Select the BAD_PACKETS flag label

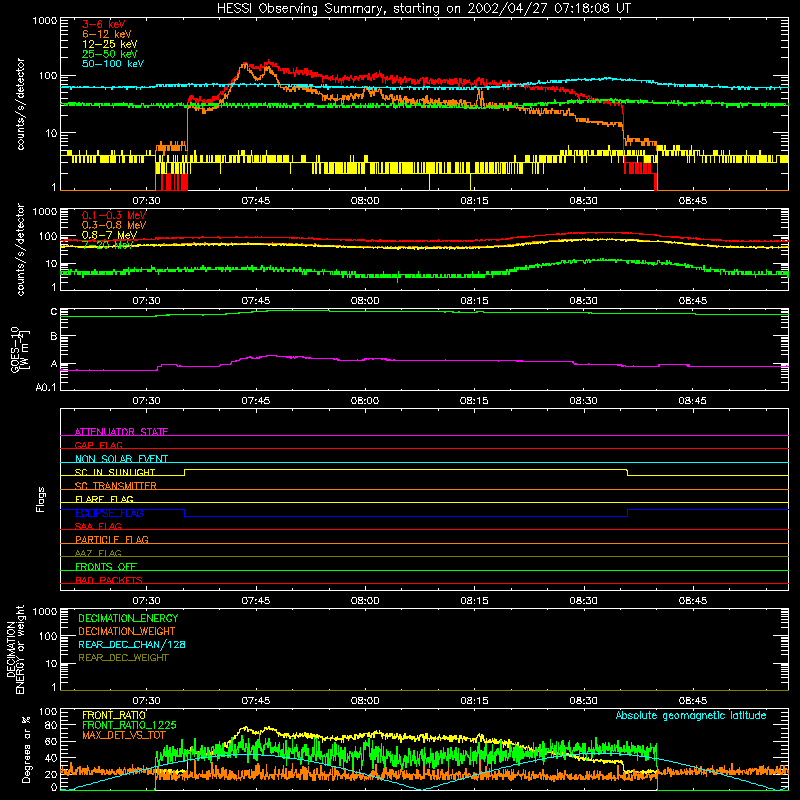pos(109,580)
